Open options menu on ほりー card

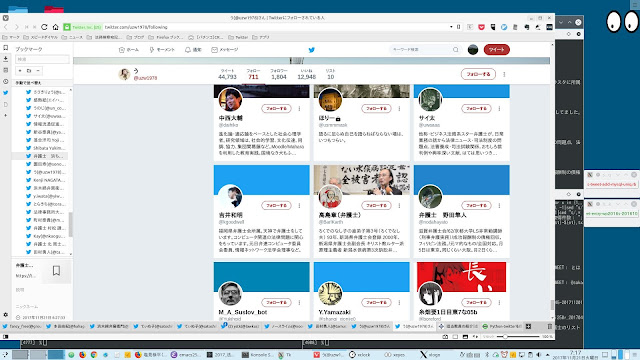pyautogui.click(x=399, y=109)
